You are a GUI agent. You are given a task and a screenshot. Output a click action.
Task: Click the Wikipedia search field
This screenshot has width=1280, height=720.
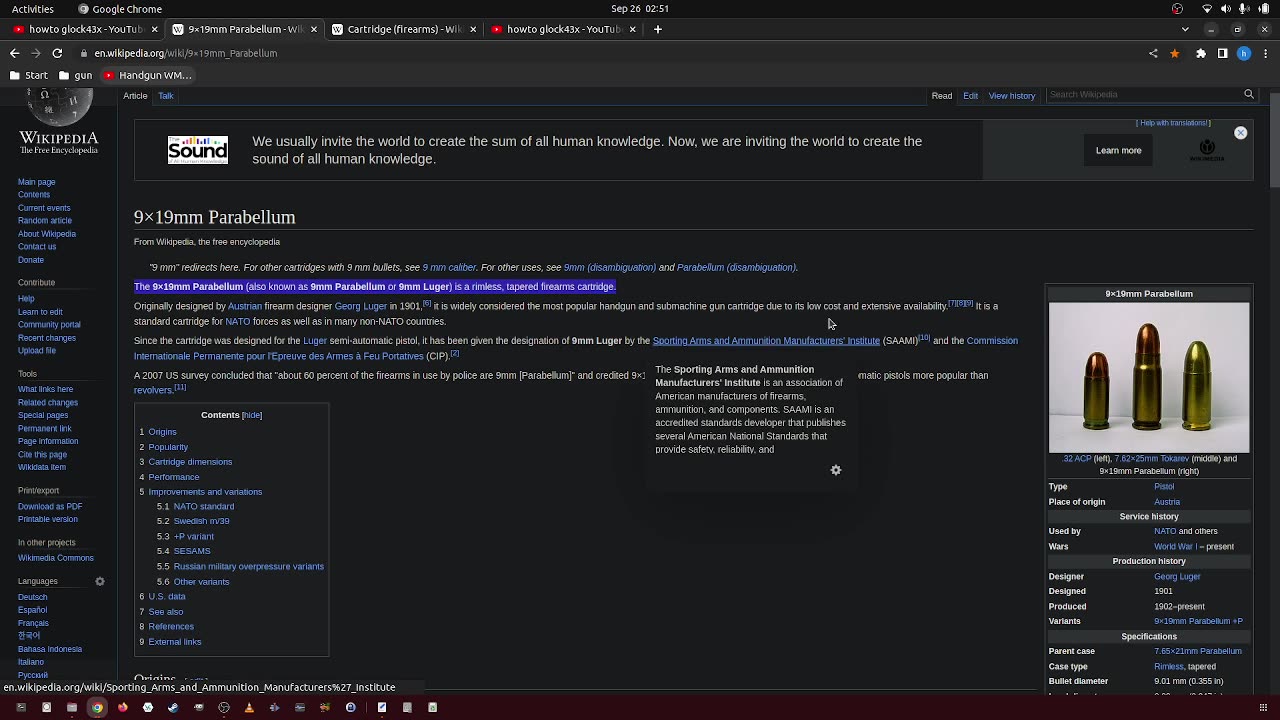1143,94
